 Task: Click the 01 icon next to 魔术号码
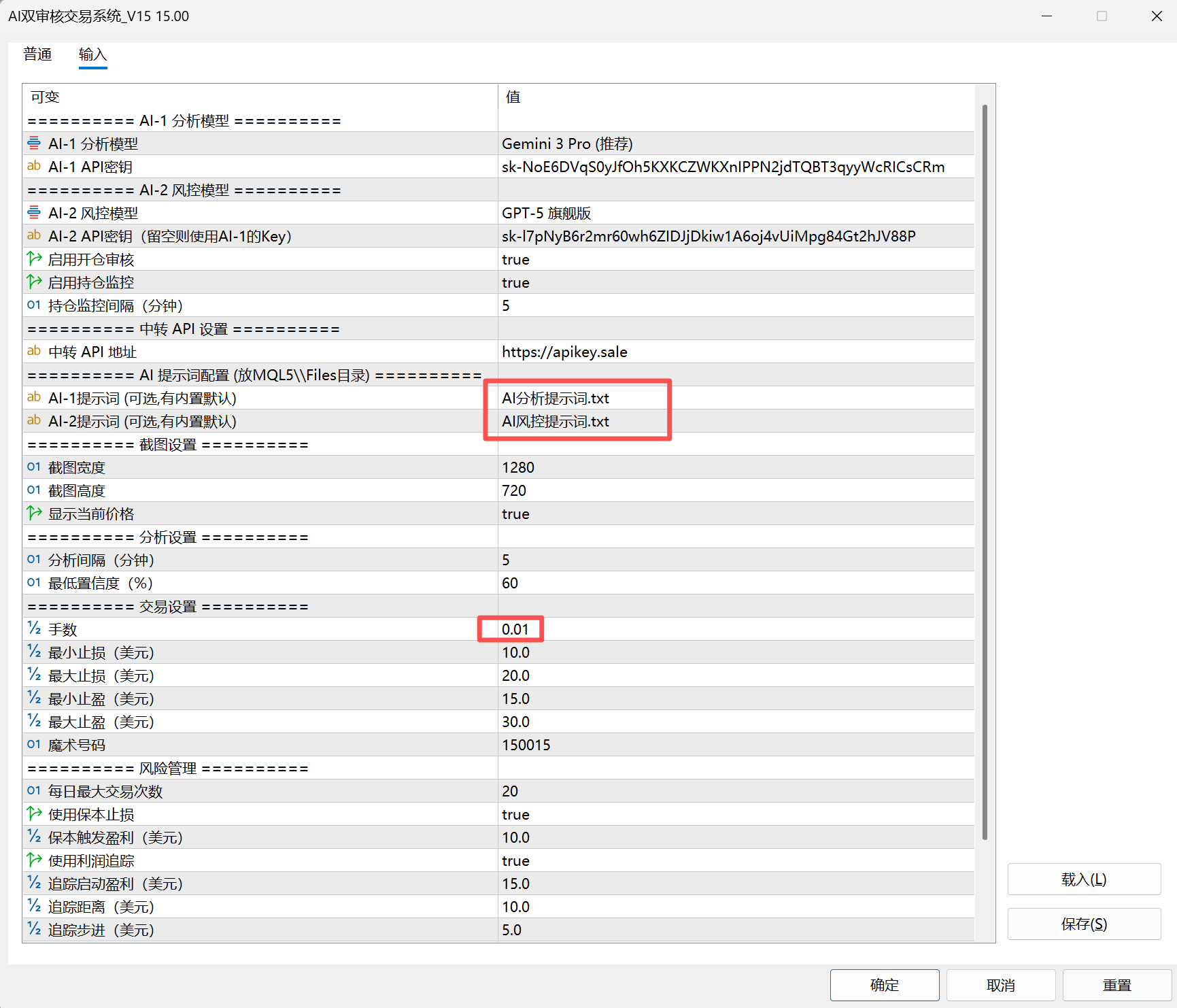[34, 745]
